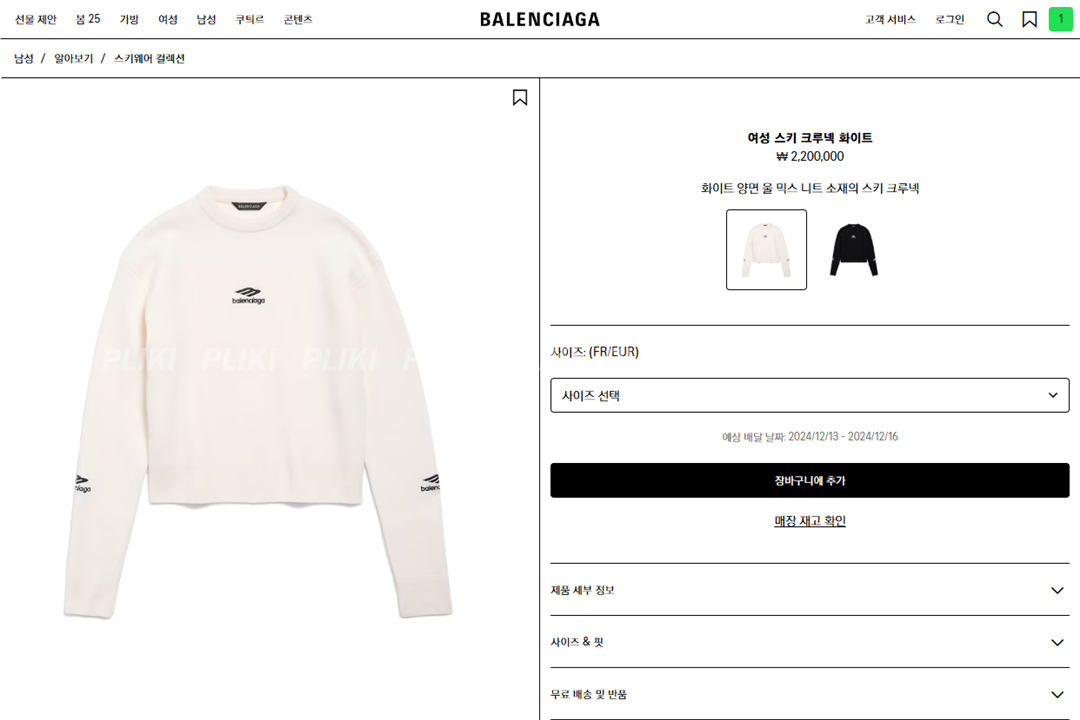This screenshot has height=720, width=1080.
Task: Expand the 무료 배송 및 반품 section
Action: [x=809, y=695]
